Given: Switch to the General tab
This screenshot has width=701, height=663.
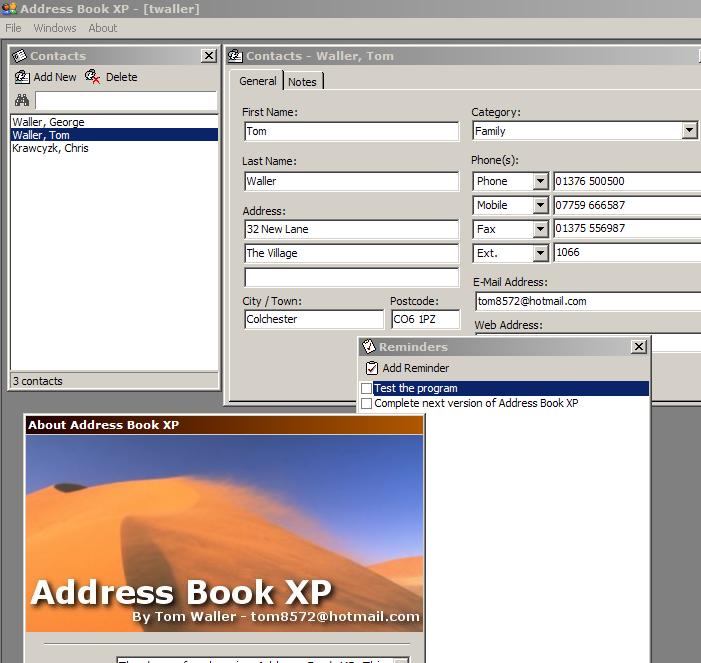Looking at the screenshot, I should pyautogui.click(x=258, y=81).
